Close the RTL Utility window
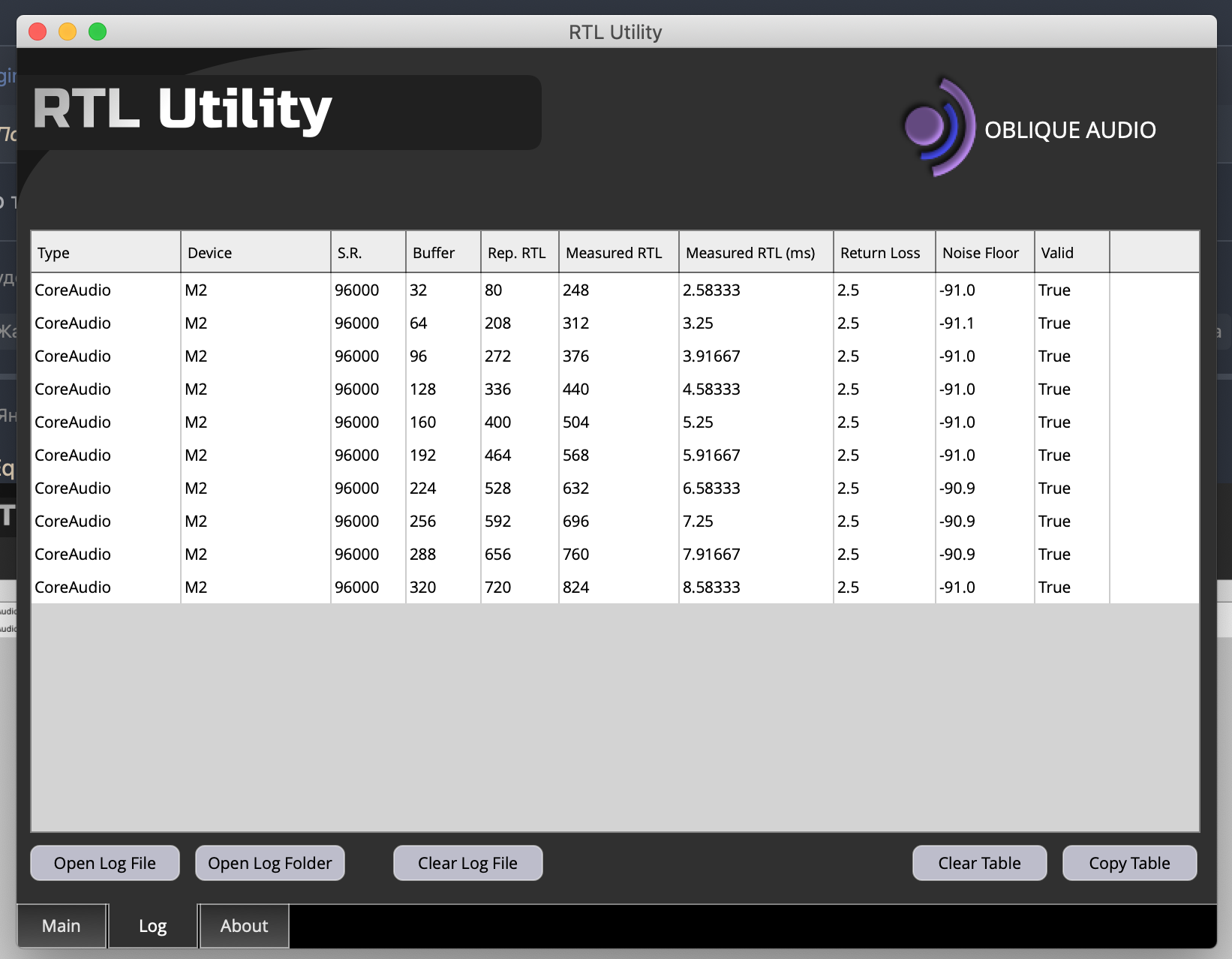The height and width of the screenshot is (959, 1232). tap(38, 32)
